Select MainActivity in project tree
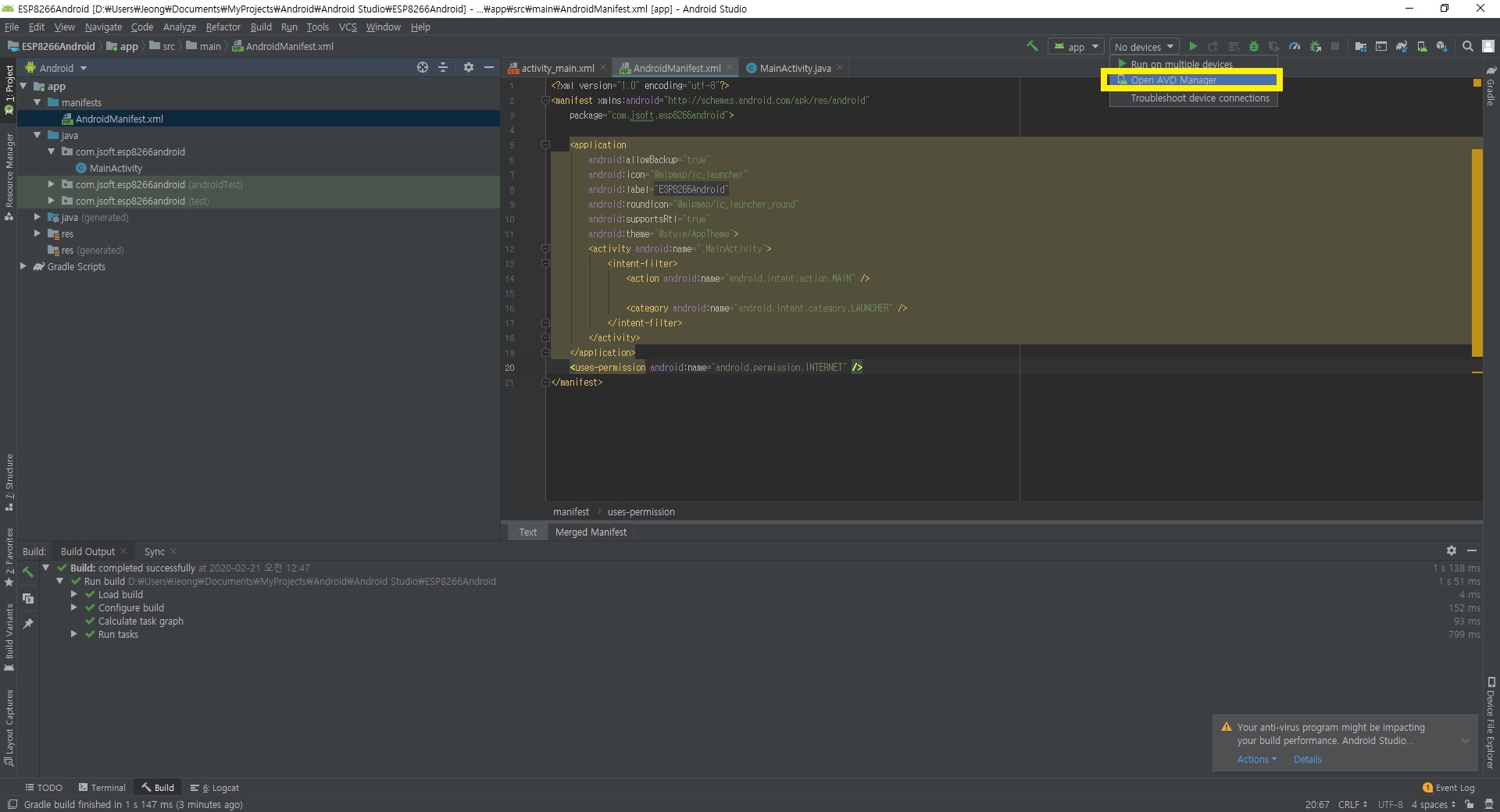This screenshot has height=812, width=1500. [x=116, y=168]
